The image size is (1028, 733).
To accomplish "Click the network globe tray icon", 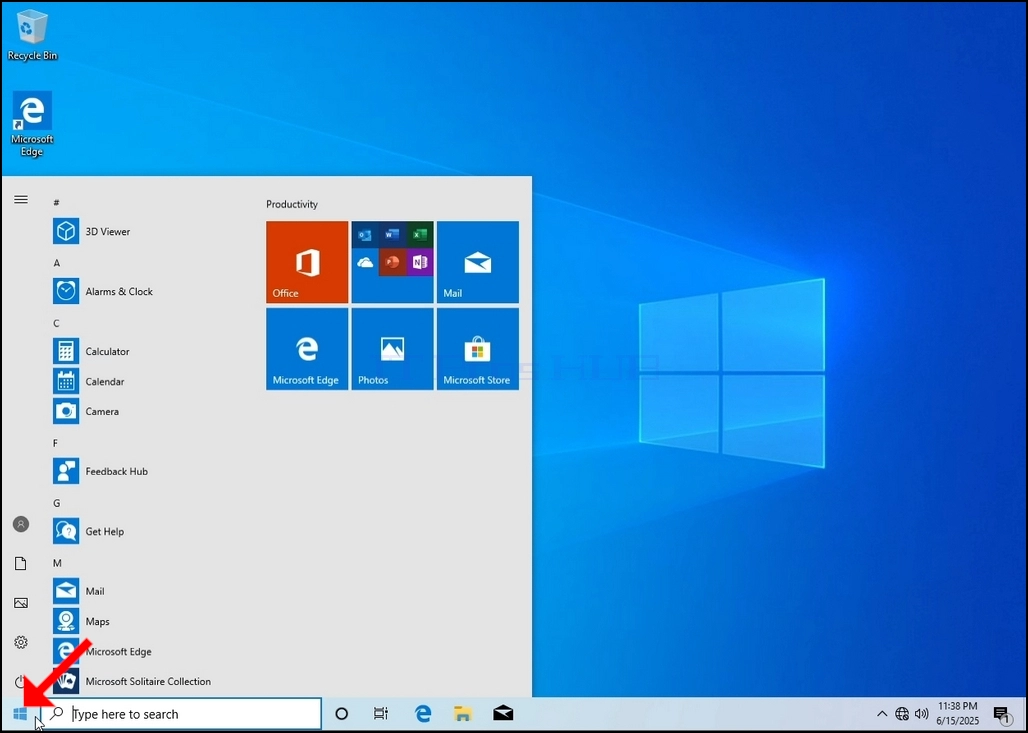I will (x=902, y=714).
